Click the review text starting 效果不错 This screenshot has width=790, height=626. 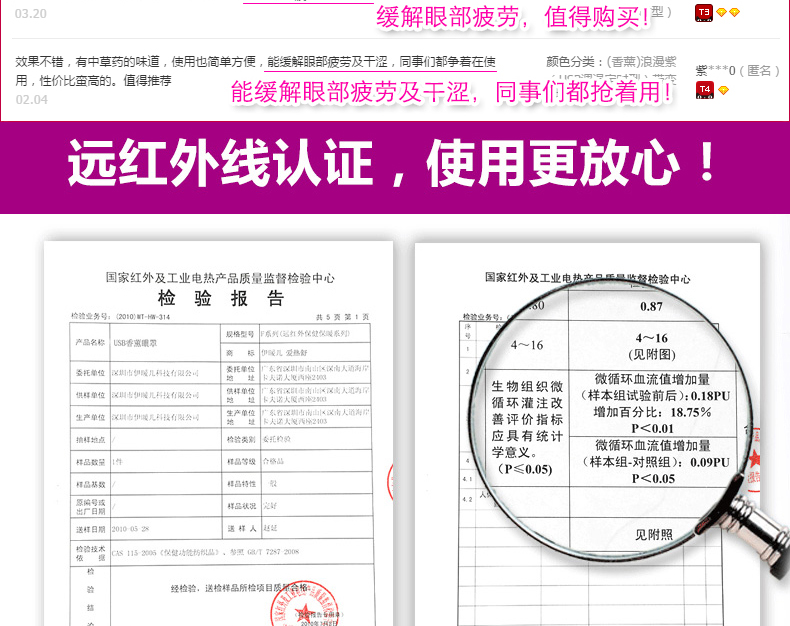tap(255, 71)
